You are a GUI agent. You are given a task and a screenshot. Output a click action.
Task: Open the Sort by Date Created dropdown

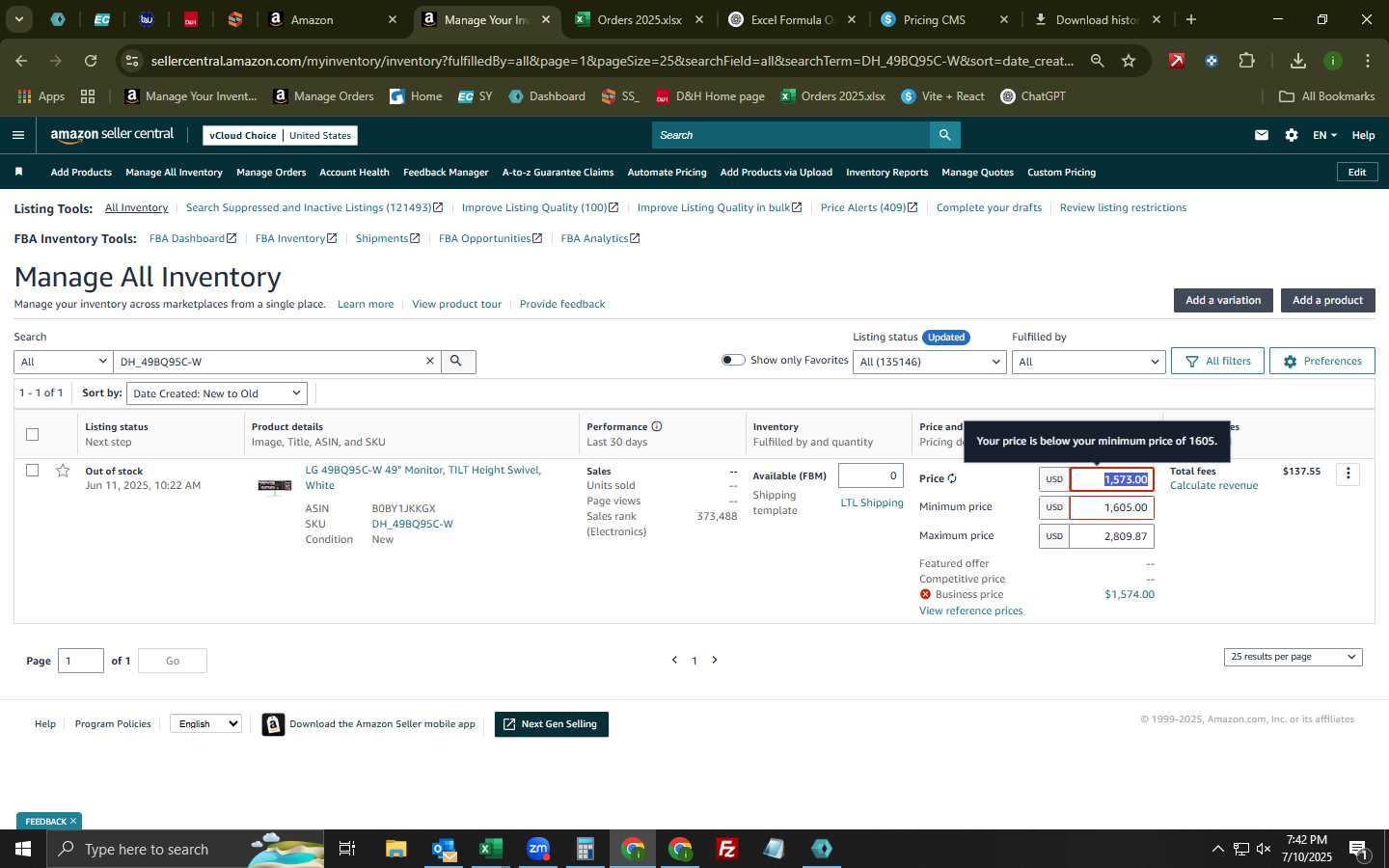point(217,393)
